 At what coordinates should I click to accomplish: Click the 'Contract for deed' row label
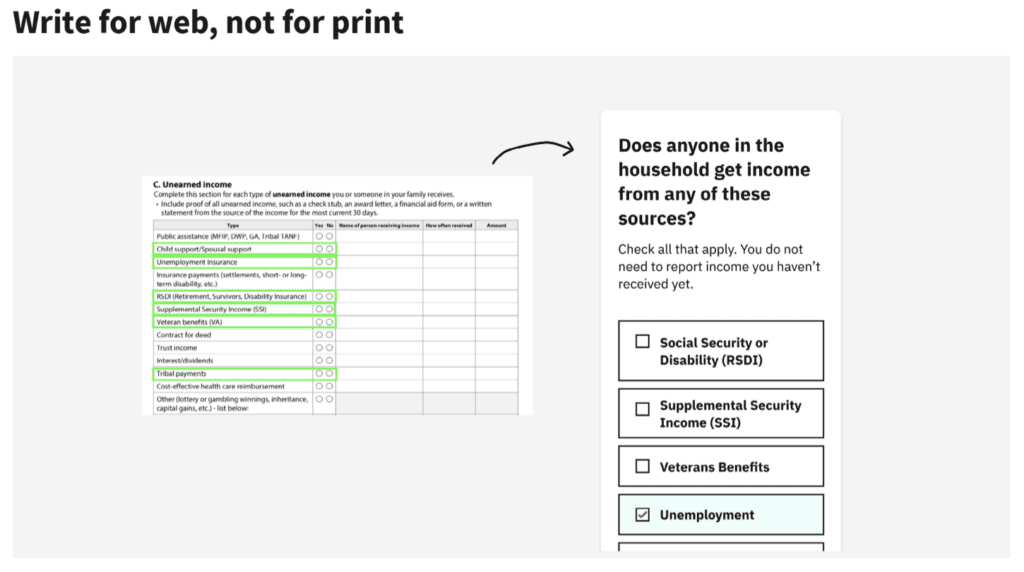[184, 335]
